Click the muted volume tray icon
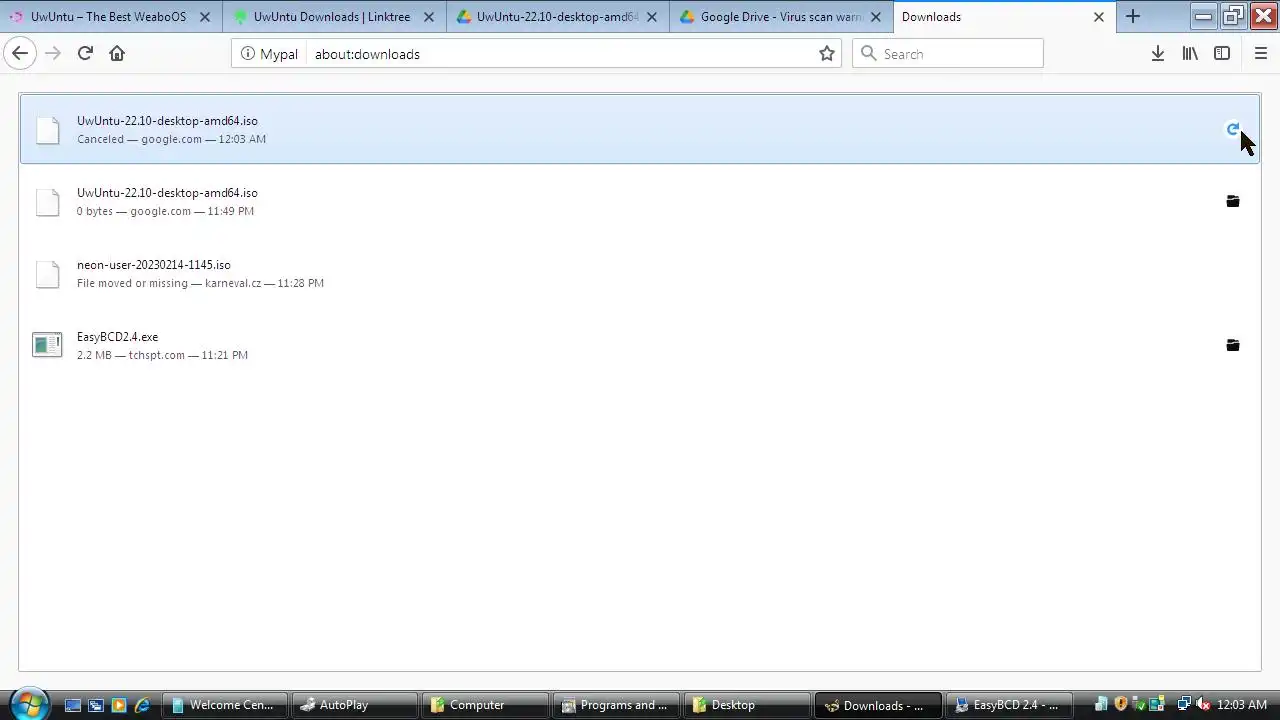The image size is (1280, 720). (1203, 705)
